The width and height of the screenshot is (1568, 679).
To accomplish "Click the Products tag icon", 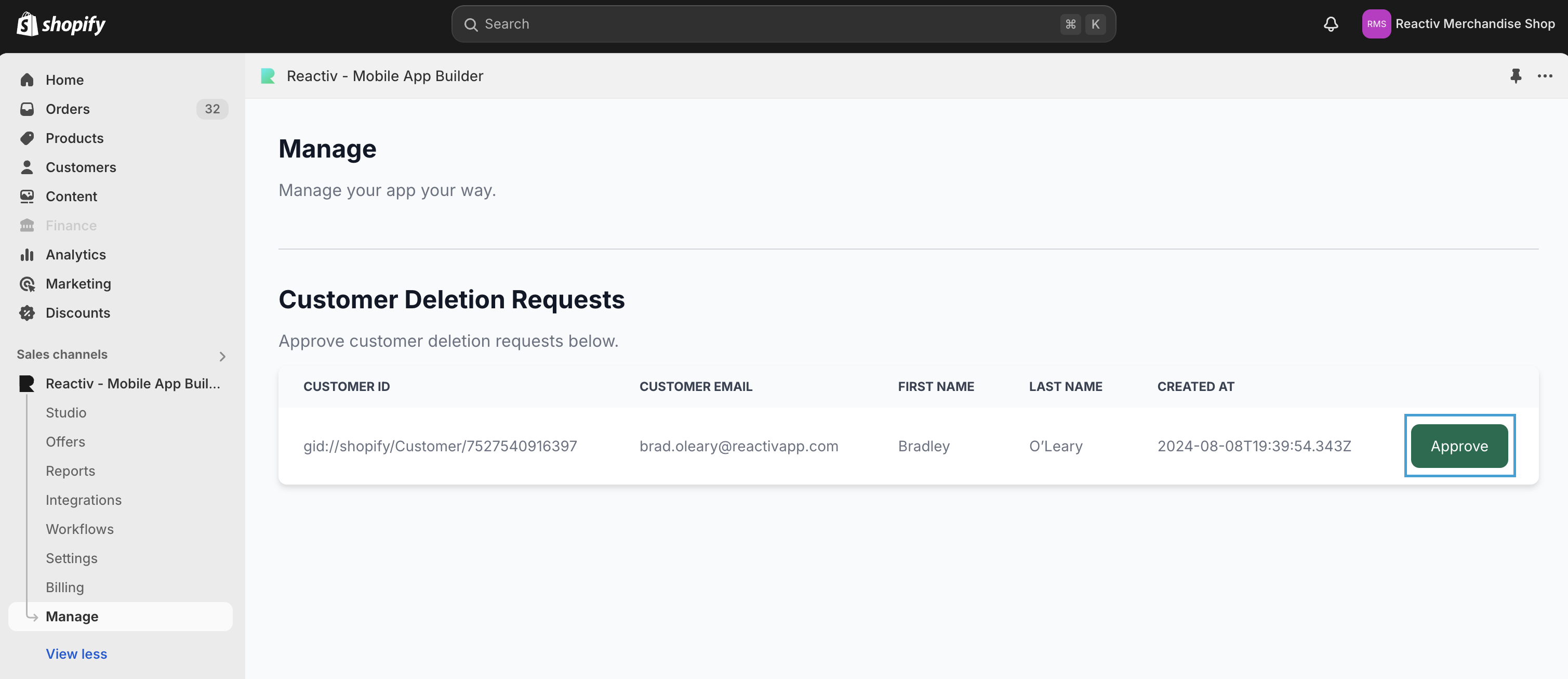I will coord(27,138).
